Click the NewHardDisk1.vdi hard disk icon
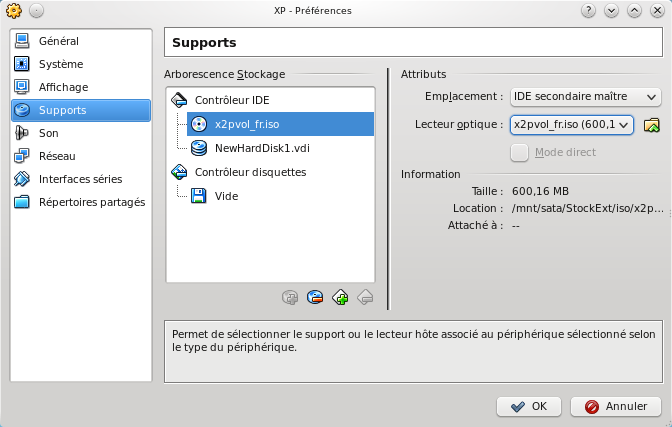Viewport: 672px width, 427px height. pos(198,148)
